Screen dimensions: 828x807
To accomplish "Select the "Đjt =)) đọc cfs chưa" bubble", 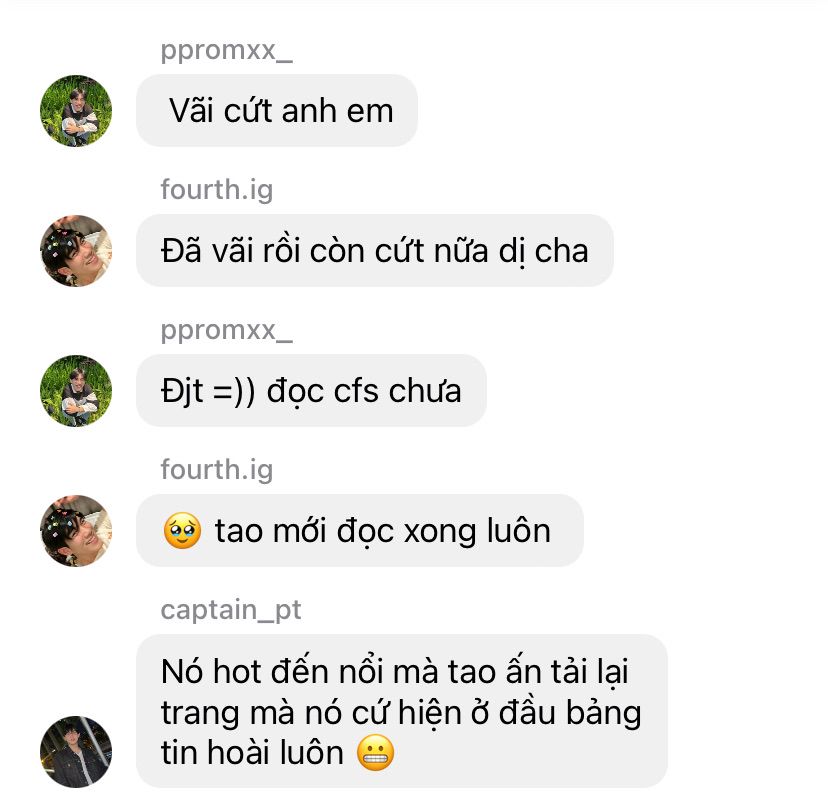I will pyautogui.click(x=311, y=391).
